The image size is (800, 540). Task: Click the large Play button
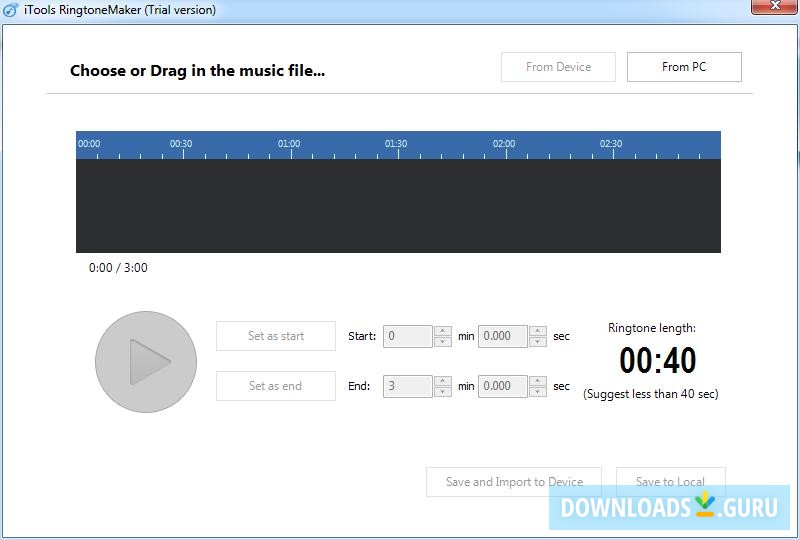tap(146, 362)
